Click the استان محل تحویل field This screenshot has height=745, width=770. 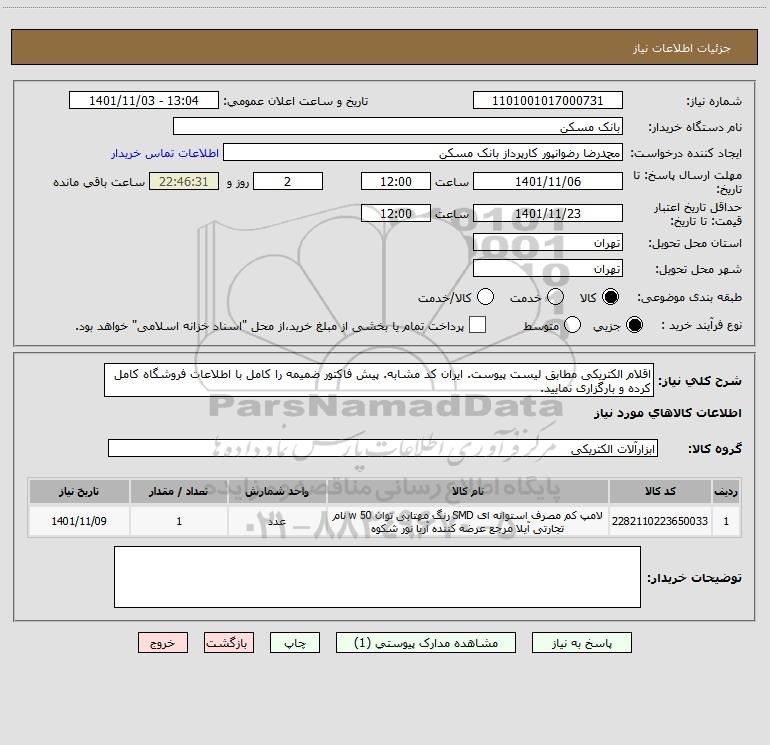pyautogui.click(x=547, y=243)
